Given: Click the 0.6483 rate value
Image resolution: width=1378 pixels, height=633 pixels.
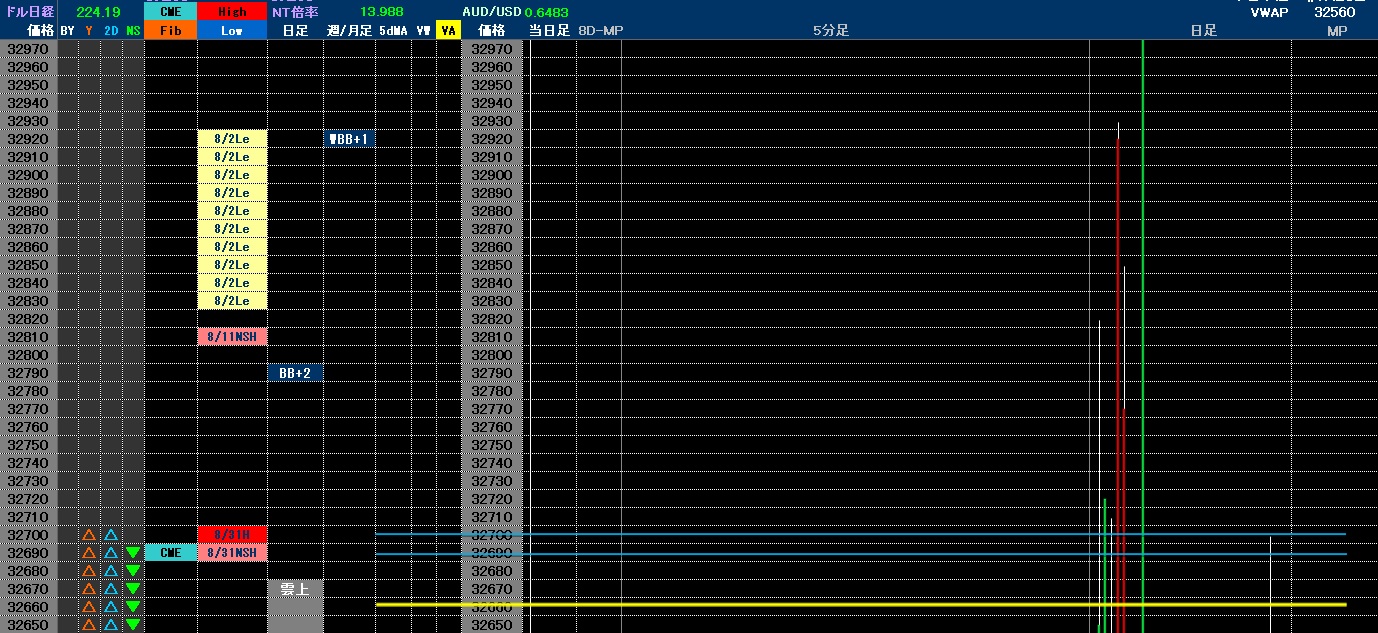Looking at the screenshot, I should [x=546, y=13].
